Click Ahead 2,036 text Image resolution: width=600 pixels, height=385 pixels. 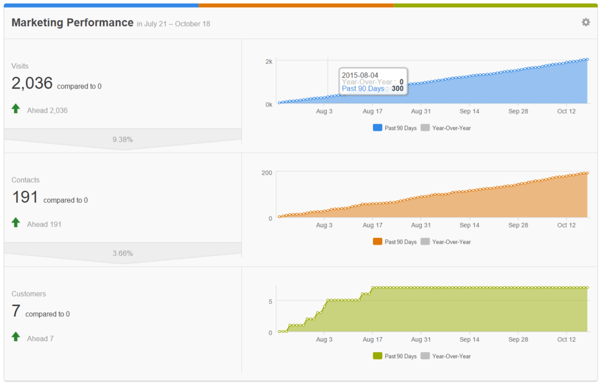(x=47, y=111)
